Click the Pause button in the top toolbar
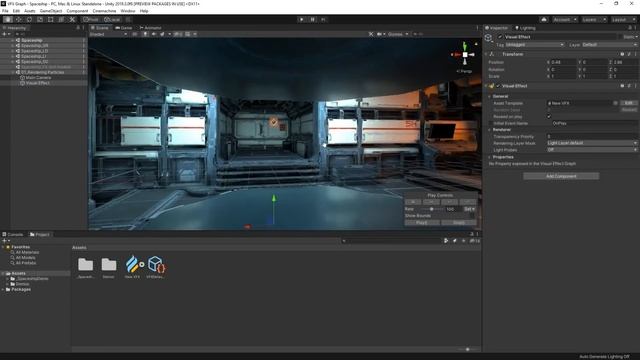Screen dimensions: 640x360 [313, 19]
